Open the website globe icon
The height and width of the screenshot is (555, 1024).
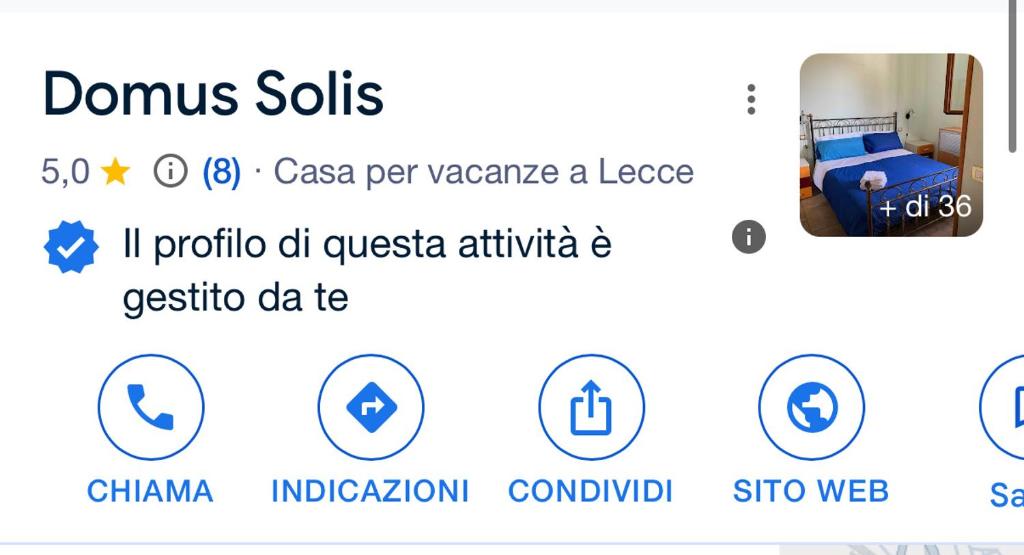pyautogui.click(x=811, y=408)
